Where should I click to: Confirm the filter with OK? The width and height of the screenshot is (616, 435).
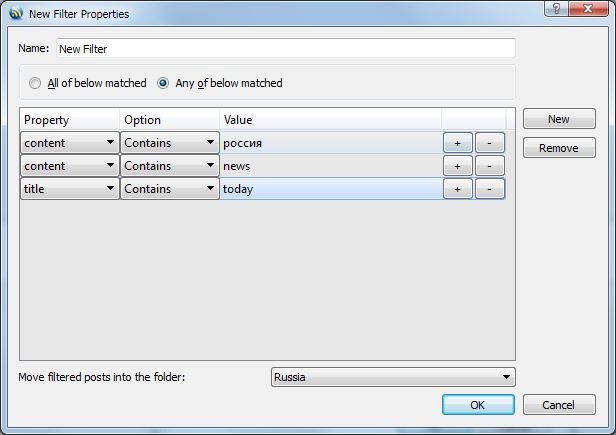point(477,405)
